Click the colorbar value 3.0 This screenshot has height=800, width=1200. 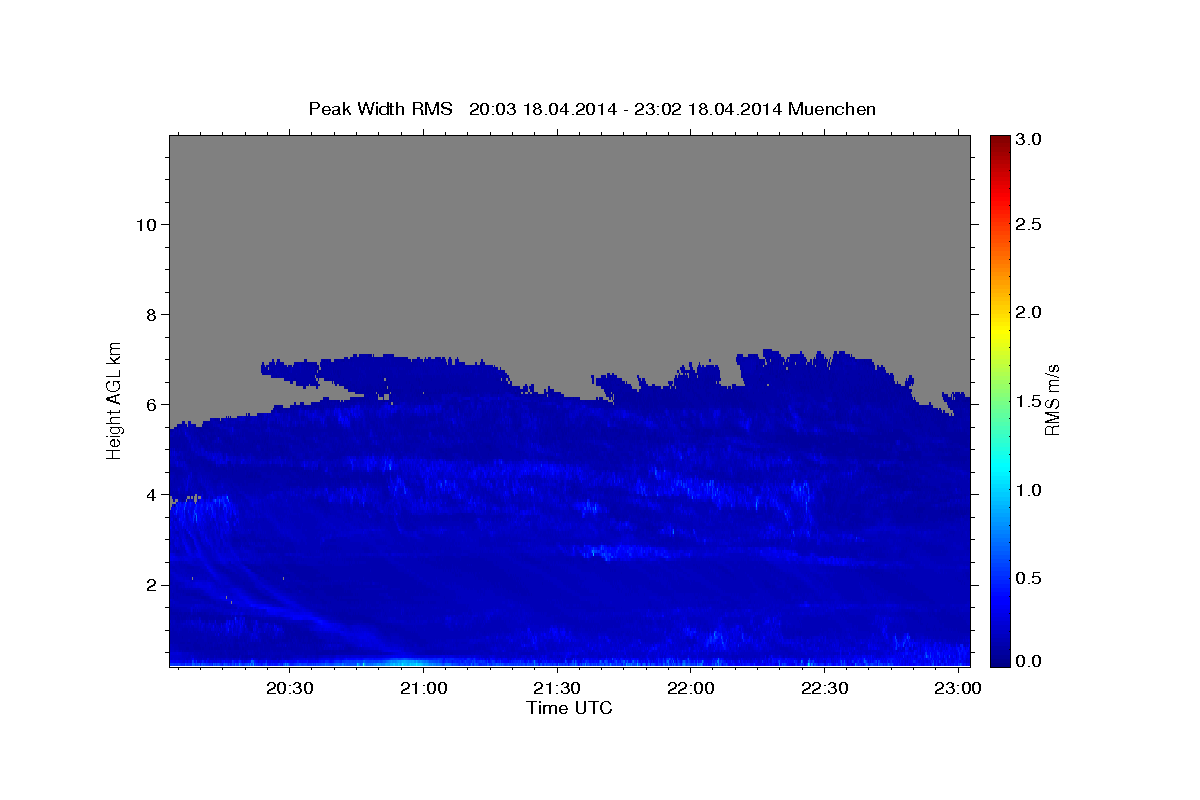1029,139
